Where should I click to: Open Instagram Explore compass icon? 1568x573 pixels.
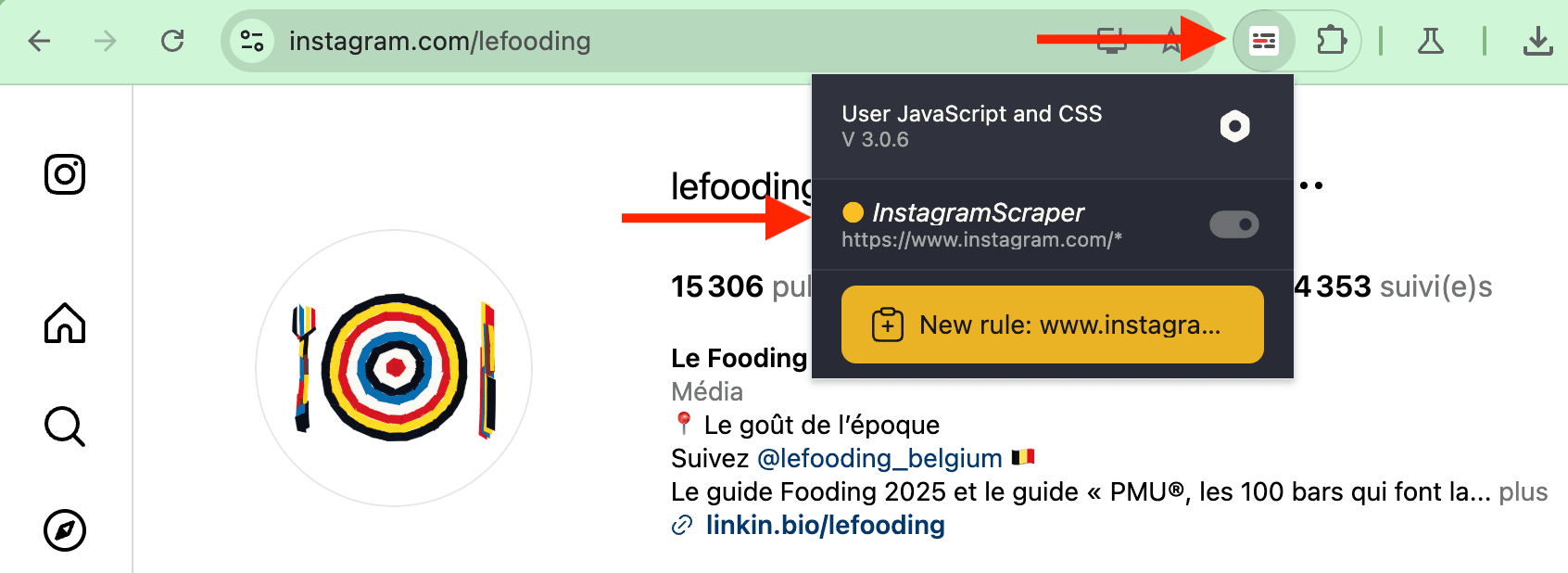(65, 530)
